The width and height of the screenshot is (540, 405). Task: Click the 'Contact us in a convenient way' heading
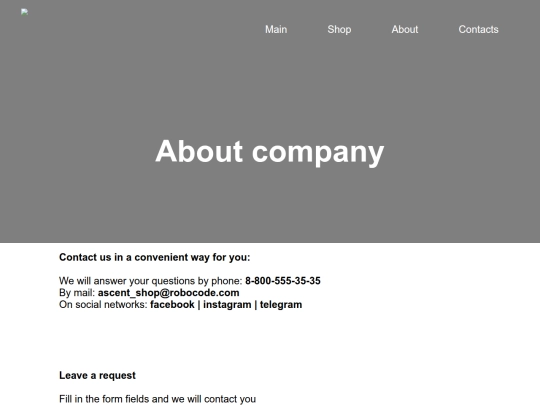click(x=155, y=257)
